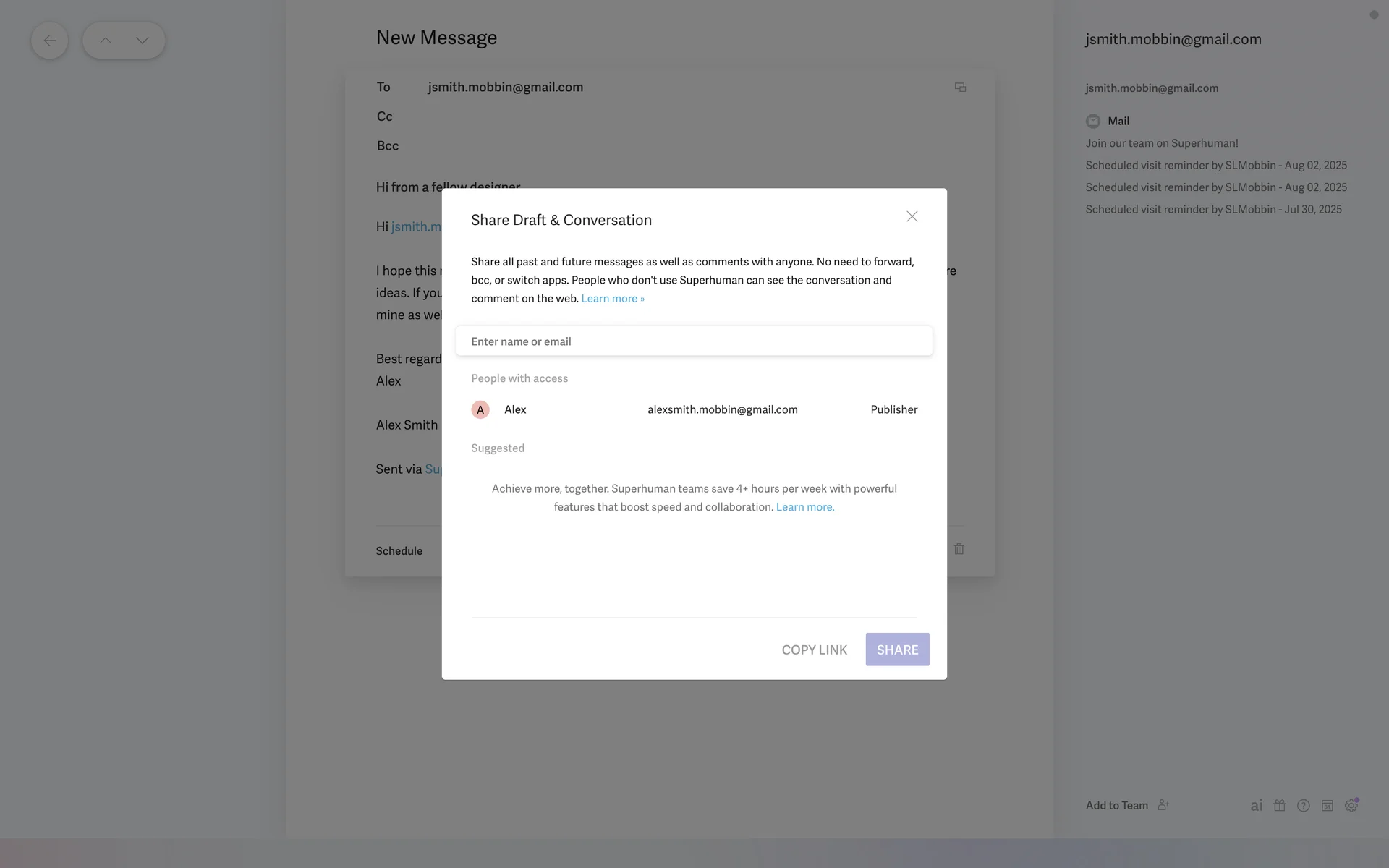Screen dimensions: 1389x868
Task: Open settings gear icon
Action: point(1351,805)
